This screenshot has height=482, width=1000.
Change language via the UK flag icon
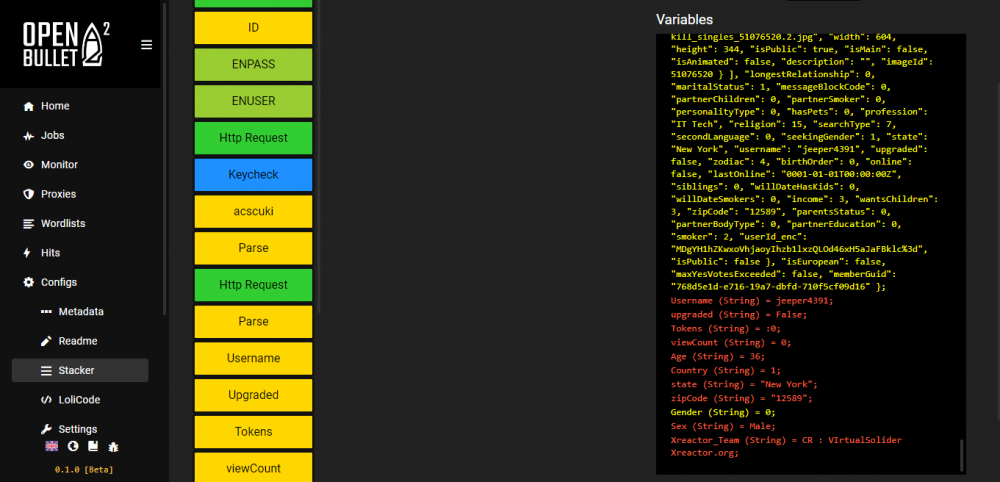point(52,446)
